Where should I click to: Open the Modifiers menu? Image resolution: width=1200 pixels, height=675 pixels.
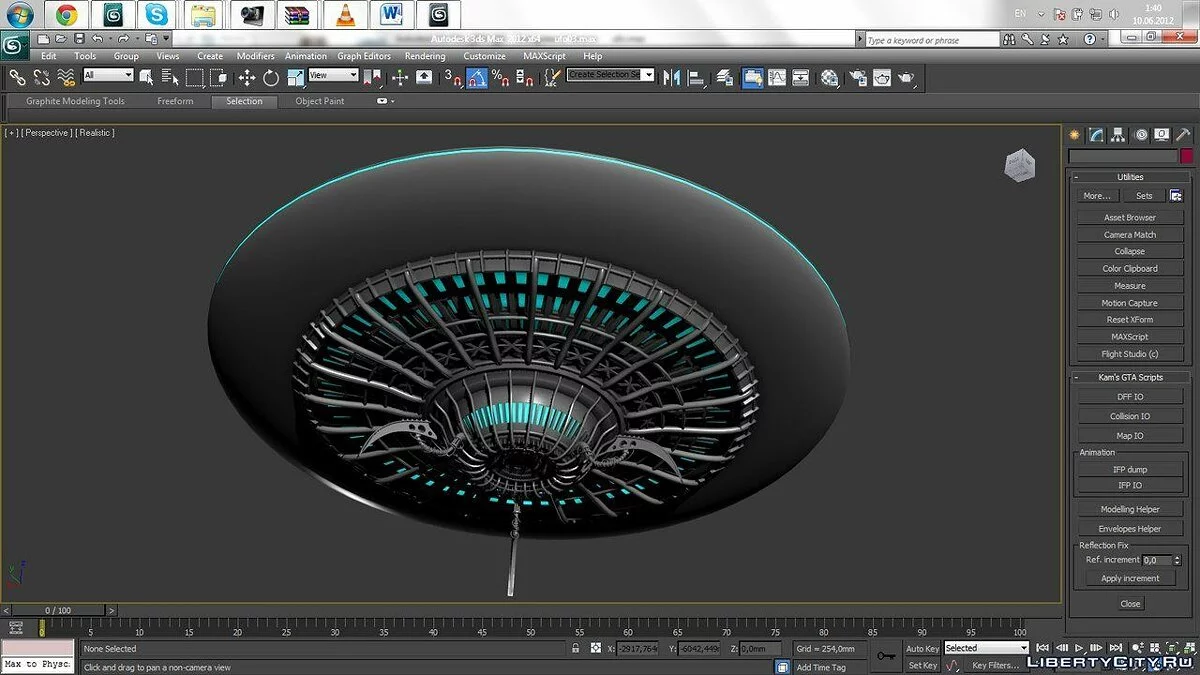255,56
